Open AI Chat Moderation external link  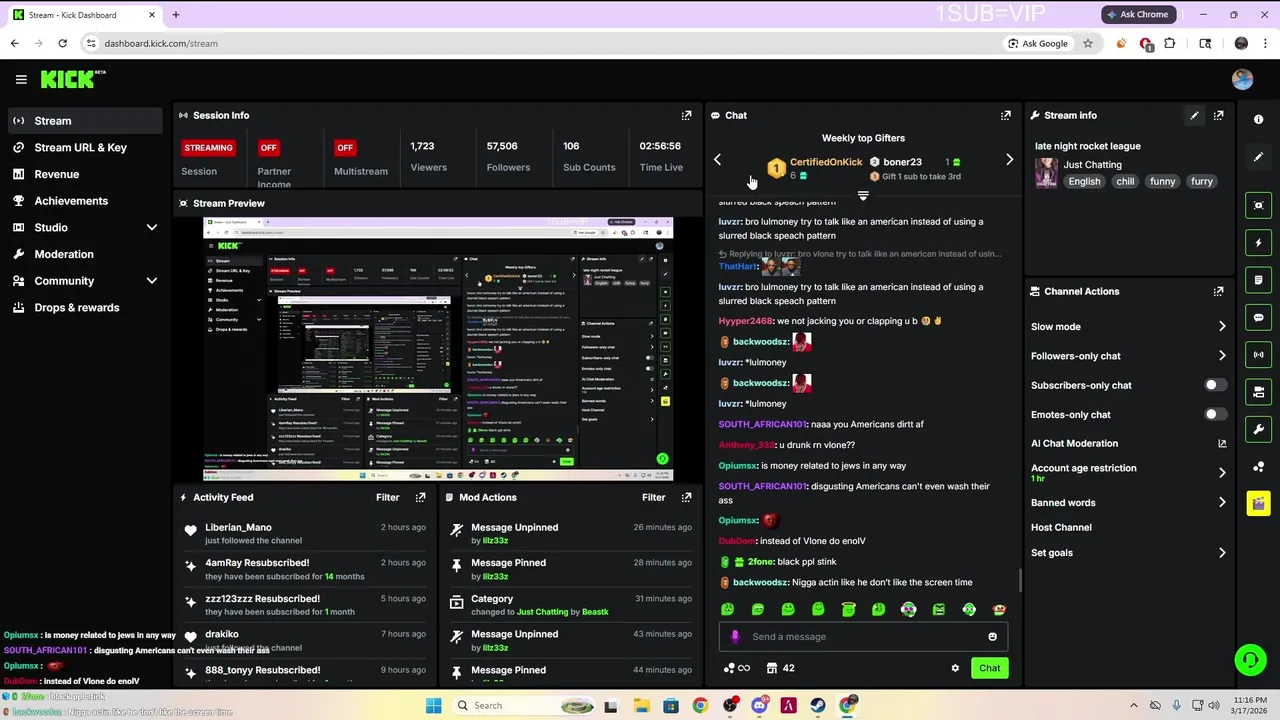point(1222,444)
